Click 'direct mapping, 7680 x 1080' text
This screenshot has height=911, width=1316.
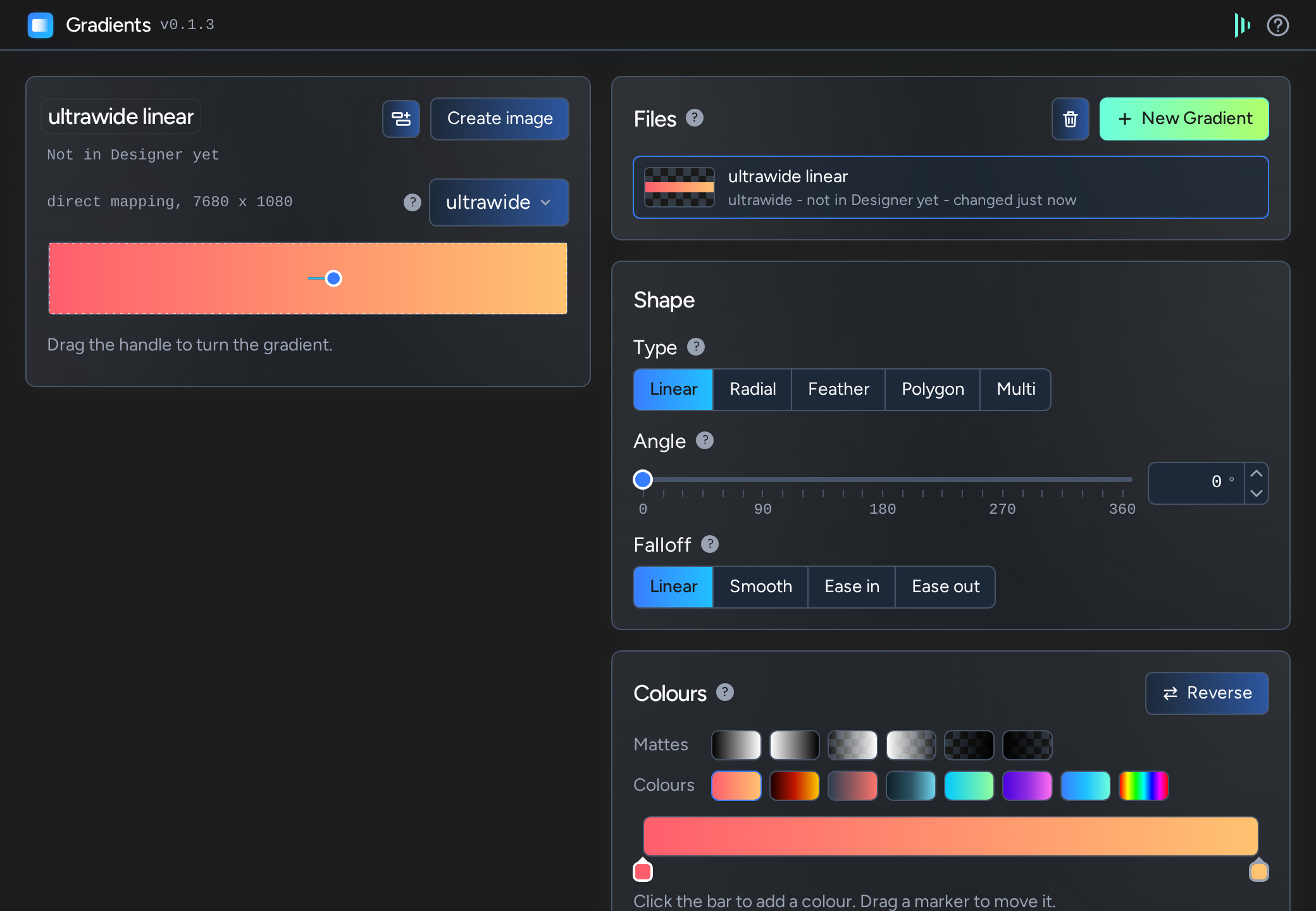(170, 202)
